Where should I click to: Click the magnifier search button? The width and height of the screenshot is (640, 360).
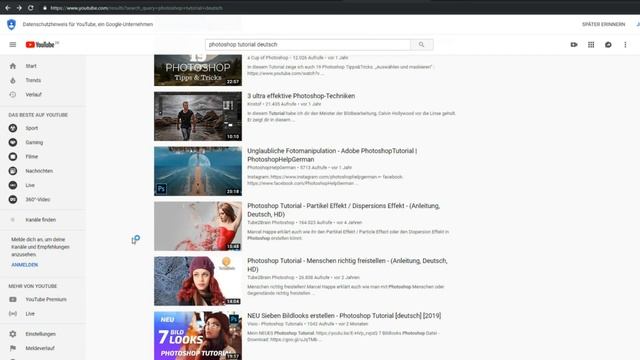pyautogui.click(x=422, y=44)
